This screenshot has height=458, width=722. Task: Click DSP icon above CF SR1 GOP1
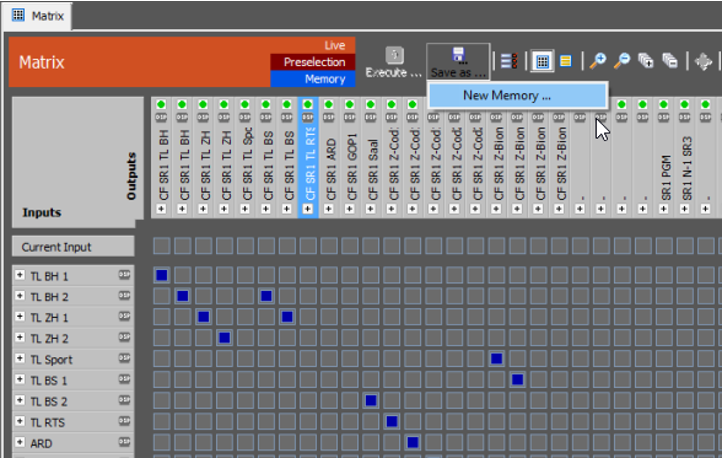tap(350, 117)
